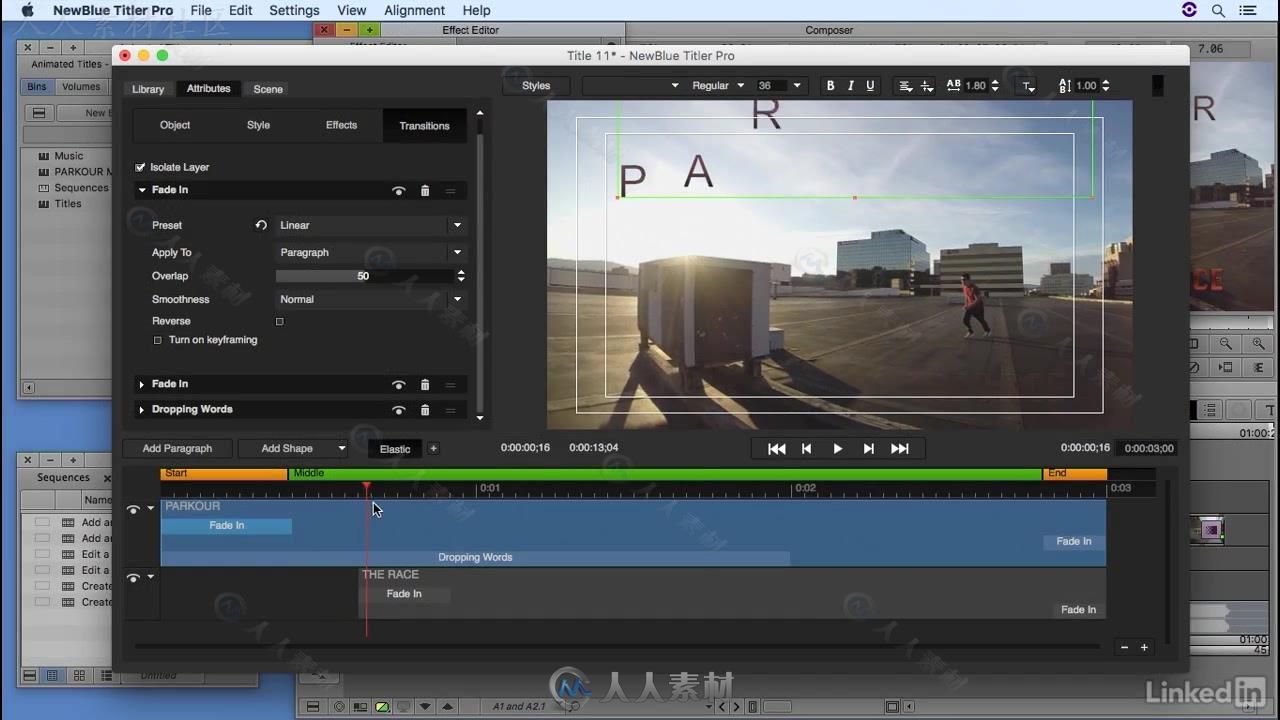This screenshot has width=1280, height=720.
Task: Enable Turn on keyframing
Action: pyautogui.click(x=157, y=340)
